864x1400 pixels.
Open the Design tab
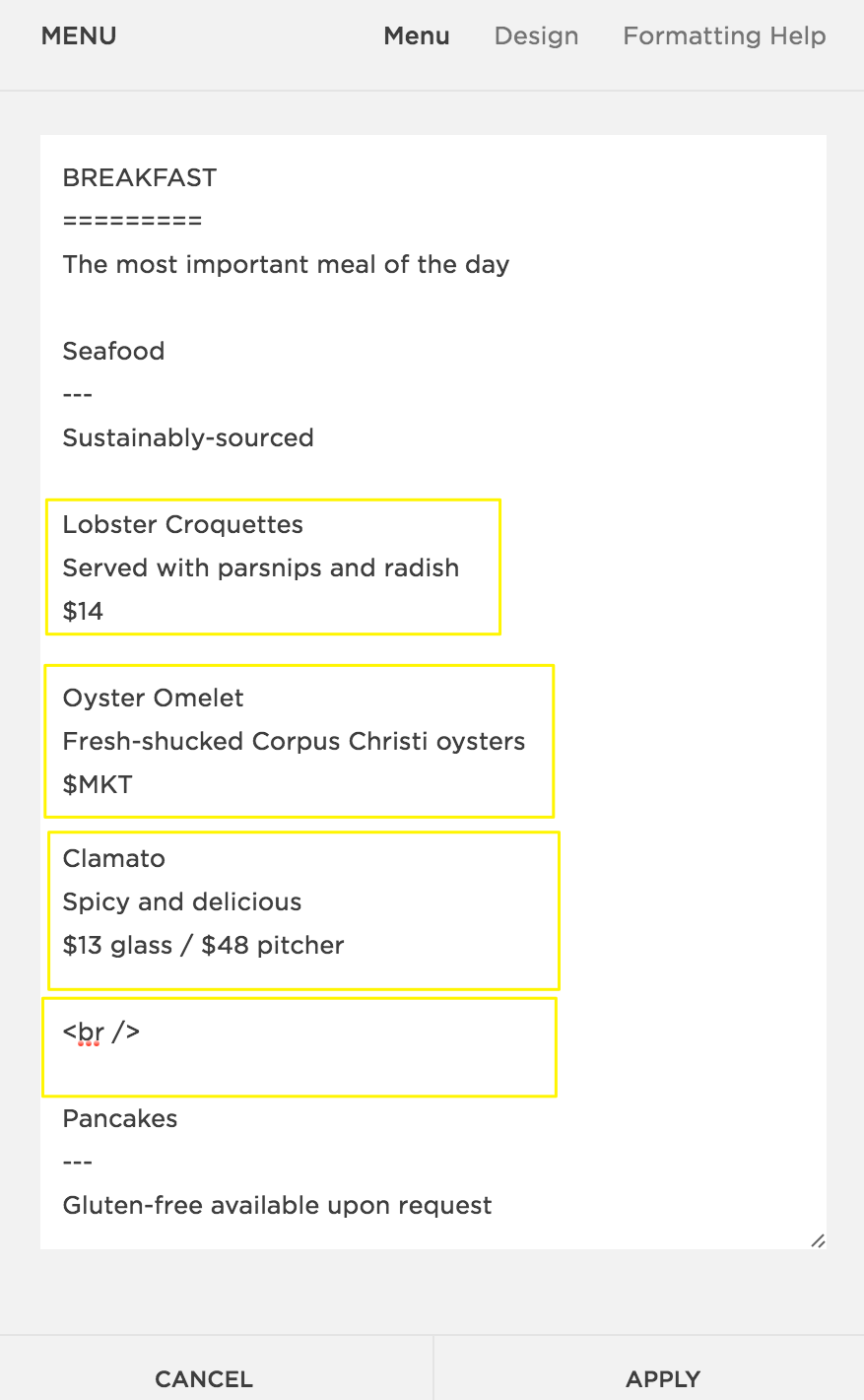536,36
